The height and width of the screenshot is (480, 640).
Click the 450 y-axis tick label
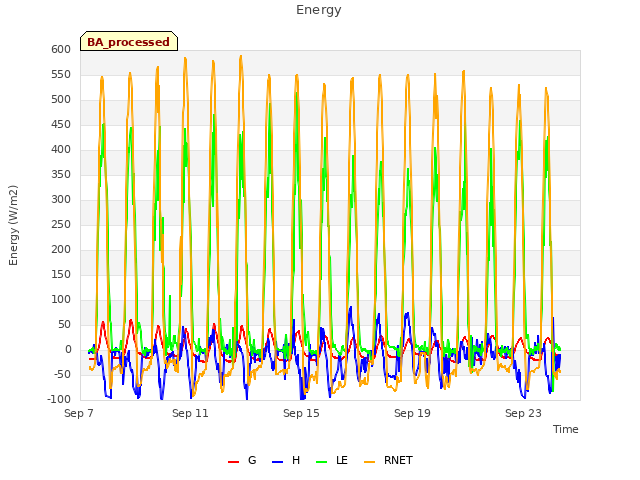pos(61,124)
